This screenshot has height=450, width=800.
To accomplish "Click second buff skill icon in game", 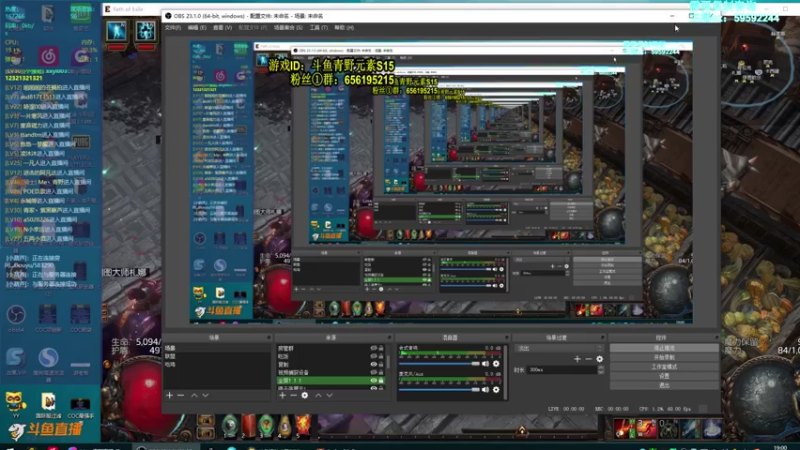I will pos(145,31).
